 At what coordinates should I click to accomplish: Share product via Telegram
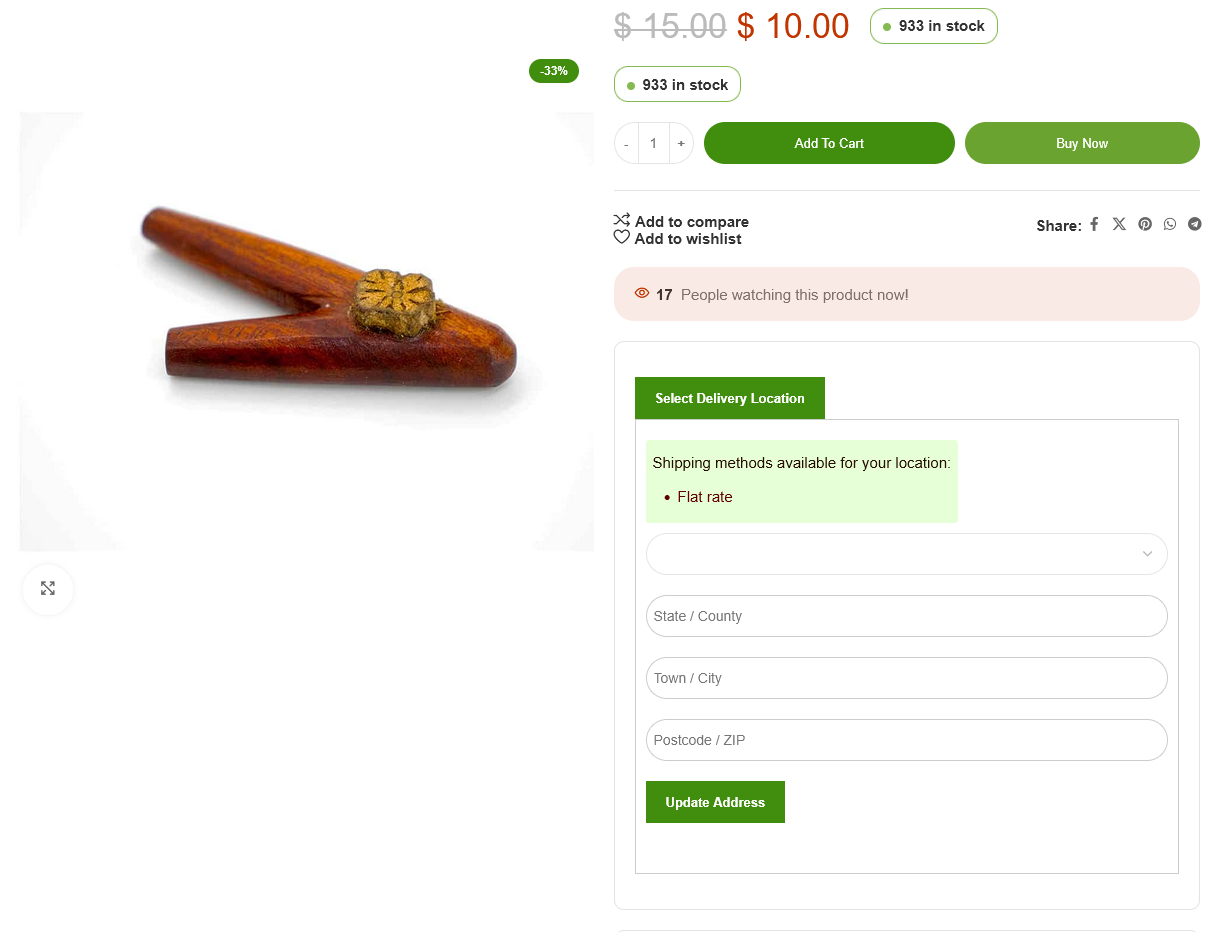pos(1195,224)
